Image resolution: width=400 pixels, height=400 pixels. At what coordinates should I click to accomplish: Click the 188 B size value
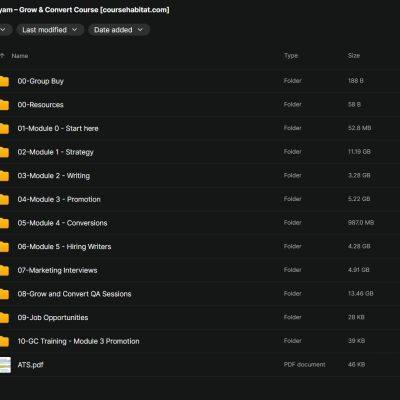point(356,81)
